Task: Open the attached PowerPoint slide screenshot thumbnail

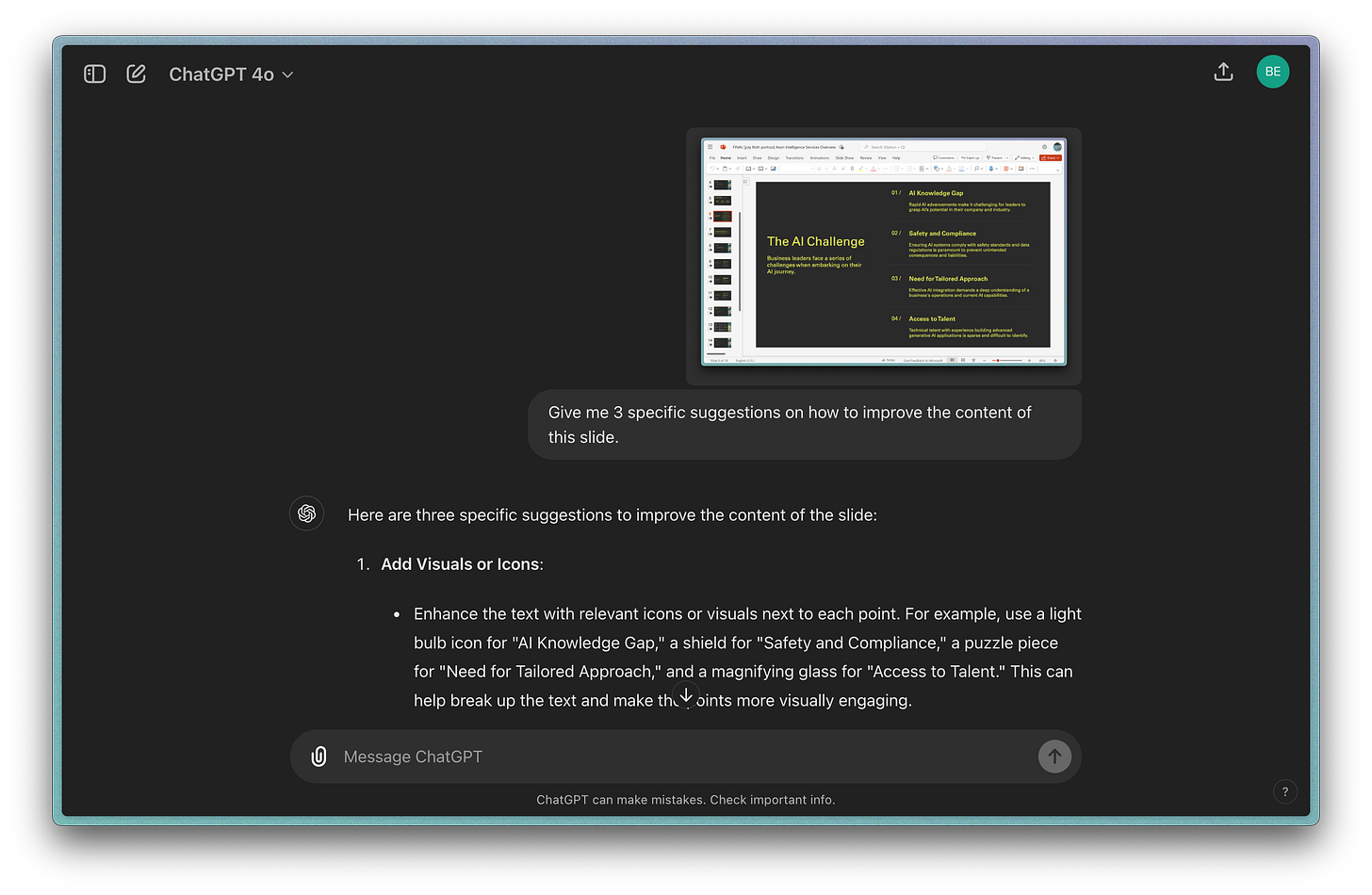Action: click(x=884, y=252)
